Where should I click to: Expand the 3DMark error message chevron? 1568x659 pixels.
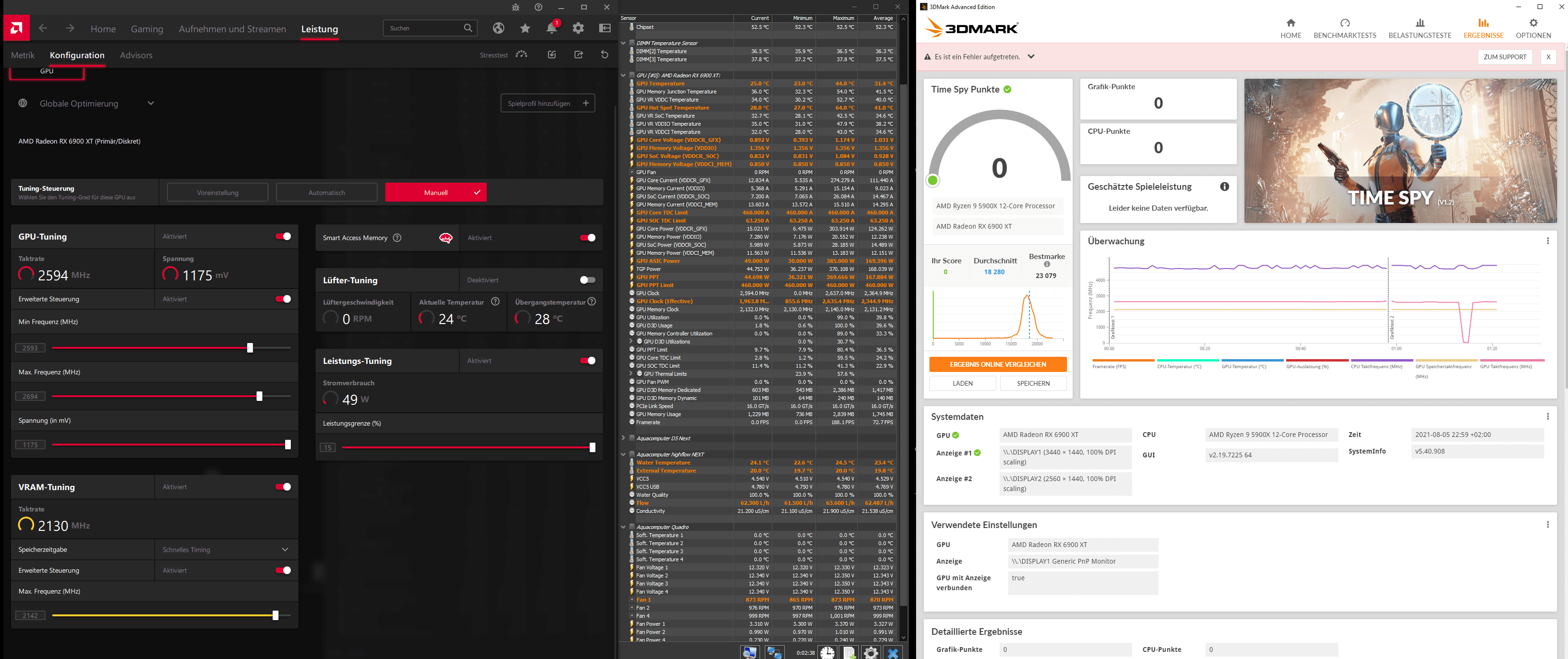[1031, 56]
